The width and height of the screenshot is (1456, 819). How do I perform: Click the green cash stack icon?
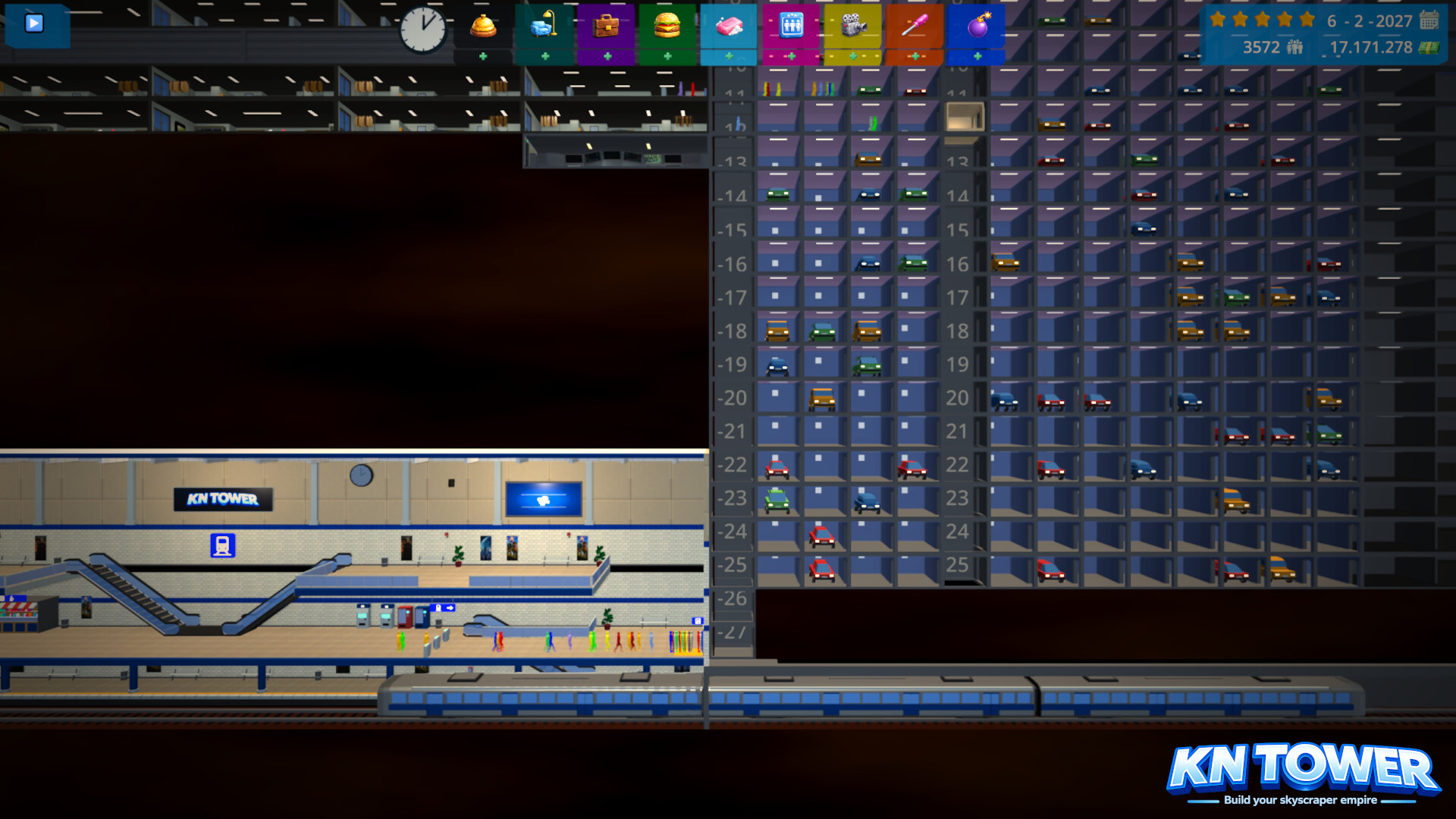[1429, 48]
